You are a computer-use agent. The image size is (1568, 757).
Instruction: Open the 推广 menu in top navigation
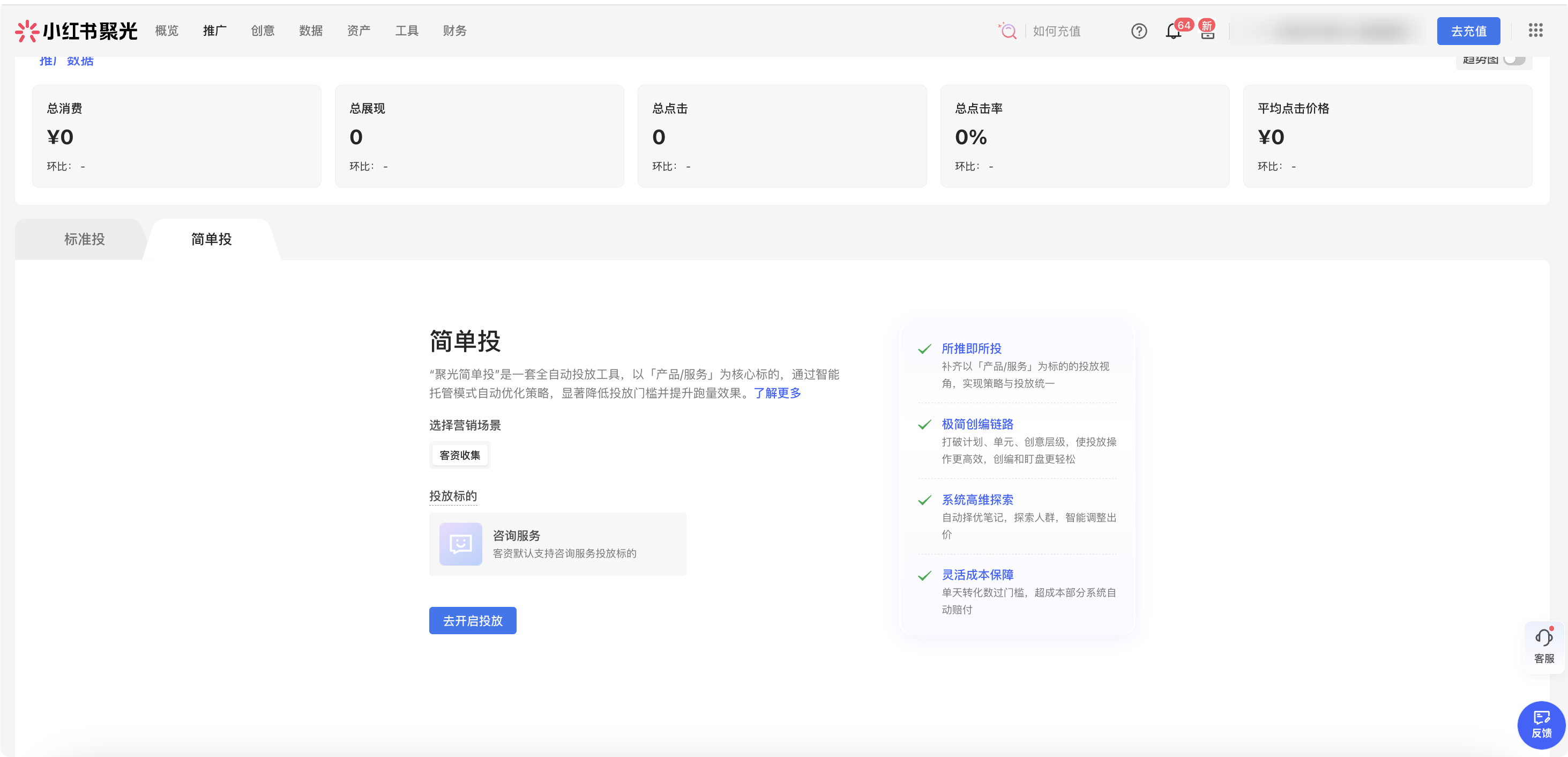(214, 31)
